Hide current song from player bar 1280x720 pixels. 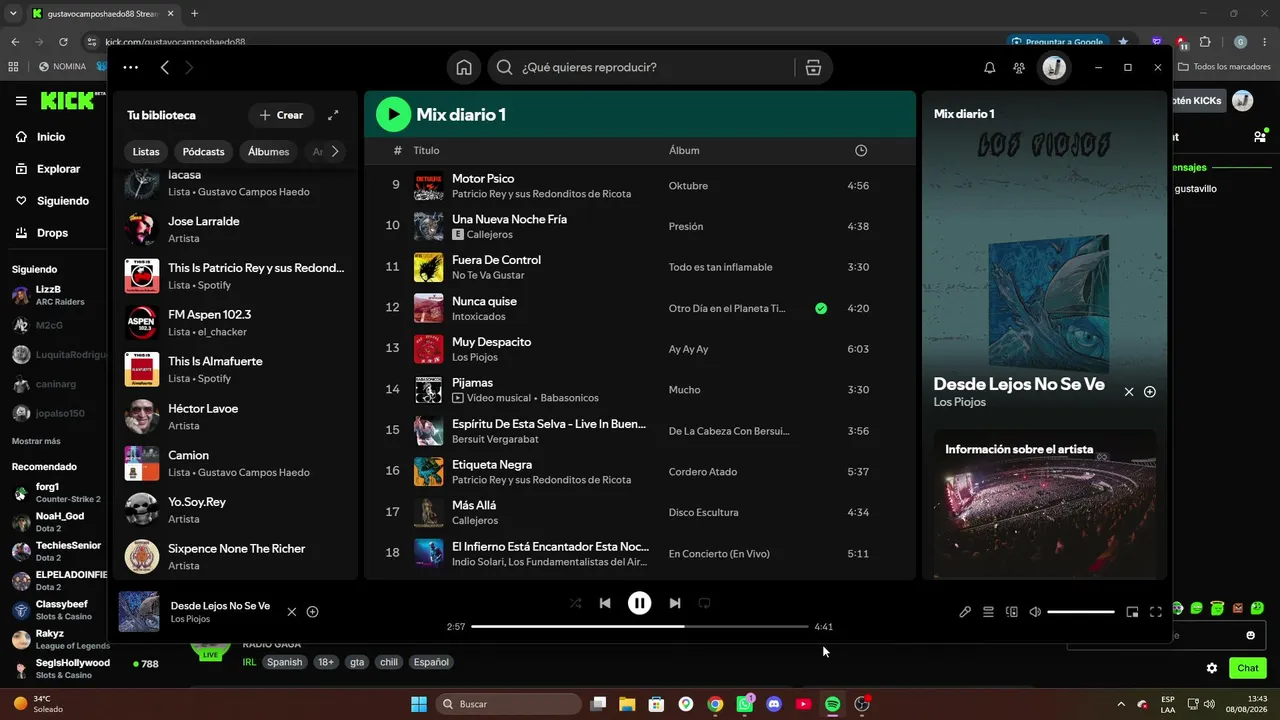[292, 612]
